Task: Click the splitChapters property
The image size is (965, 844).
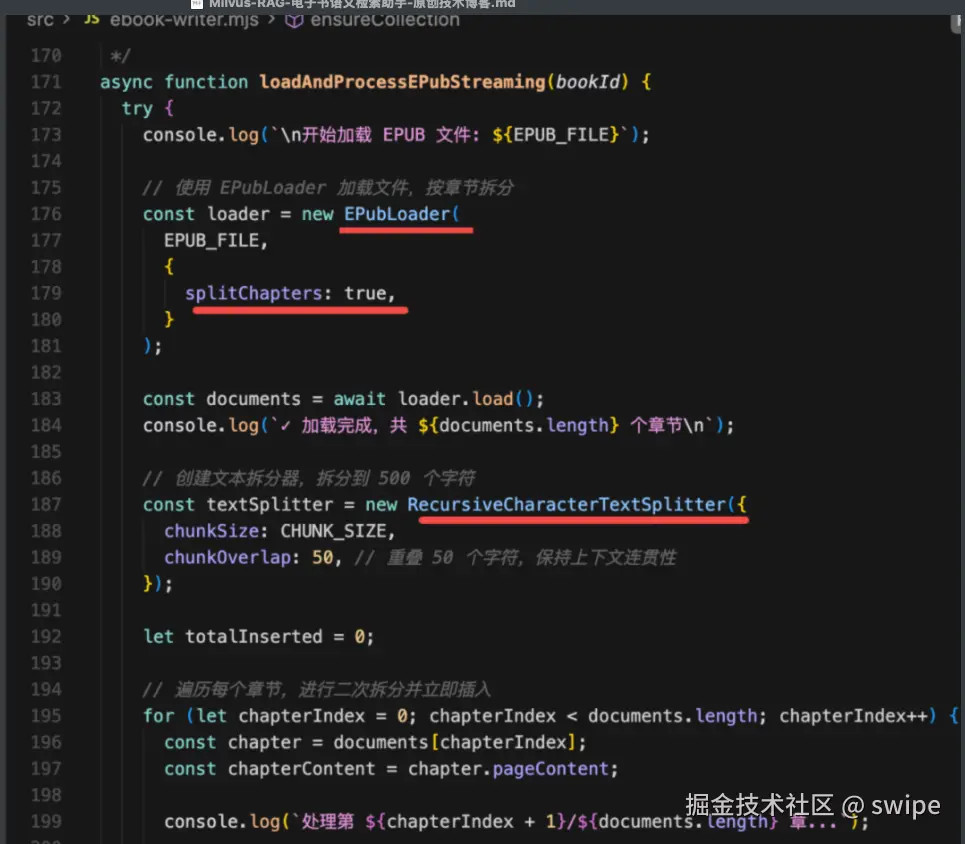Action: coord(254,294)
